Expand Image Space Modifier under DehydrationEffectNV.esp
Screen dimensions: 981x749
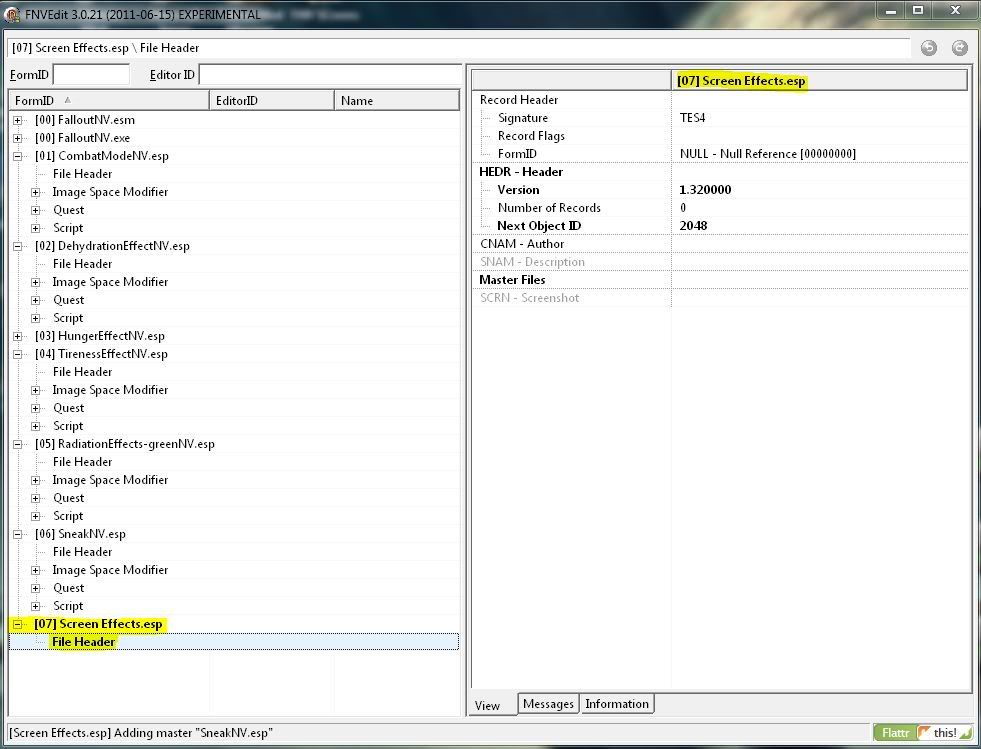36,282
